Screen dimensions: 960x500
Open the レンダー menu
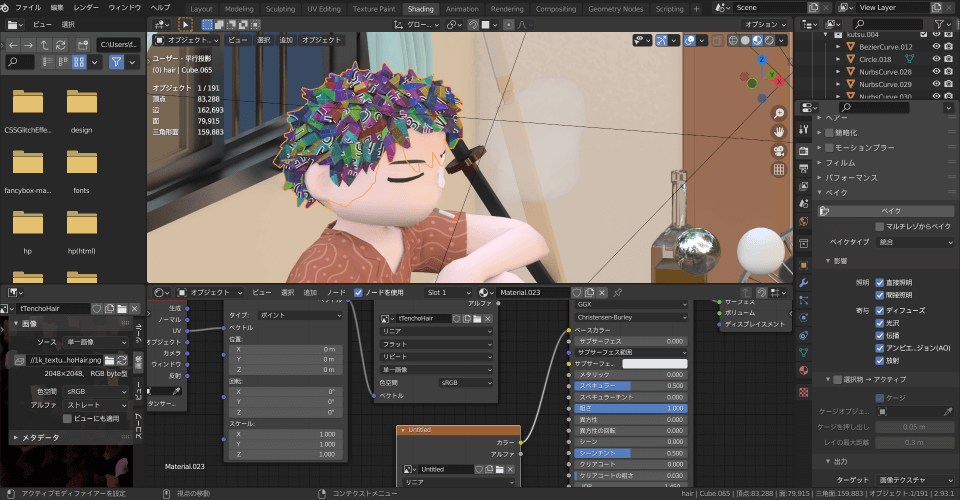[86, 7]
